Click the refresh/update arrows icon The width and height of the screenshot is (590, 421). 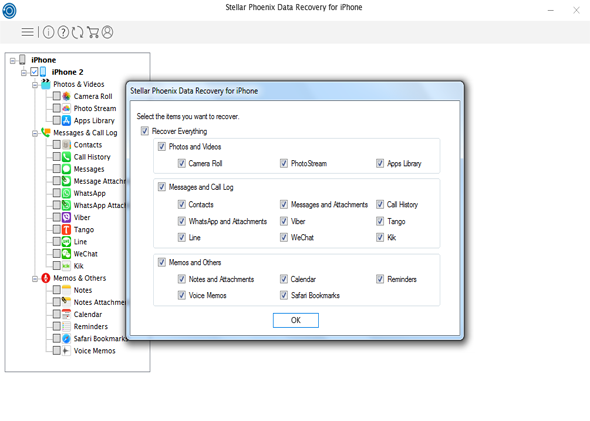(x=78, y=32)
